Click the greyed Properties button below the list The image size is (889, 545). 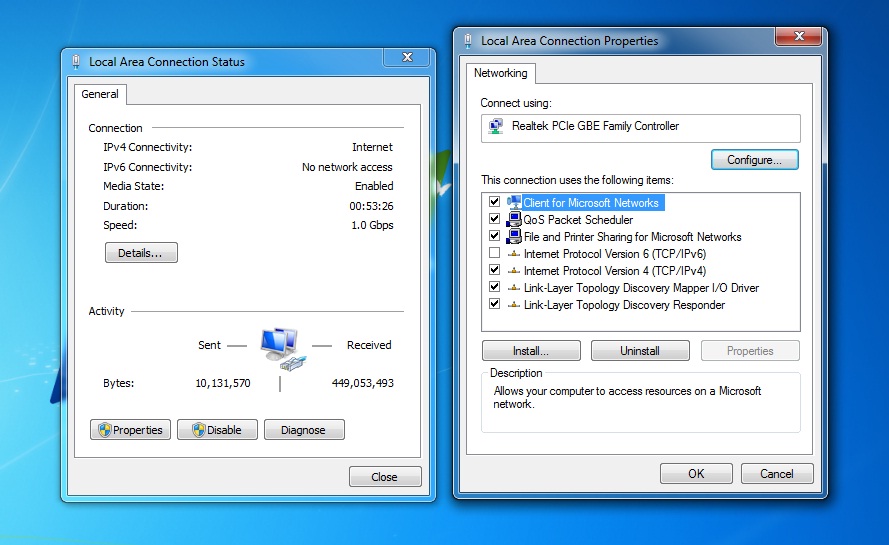click(x=750, y=351)
